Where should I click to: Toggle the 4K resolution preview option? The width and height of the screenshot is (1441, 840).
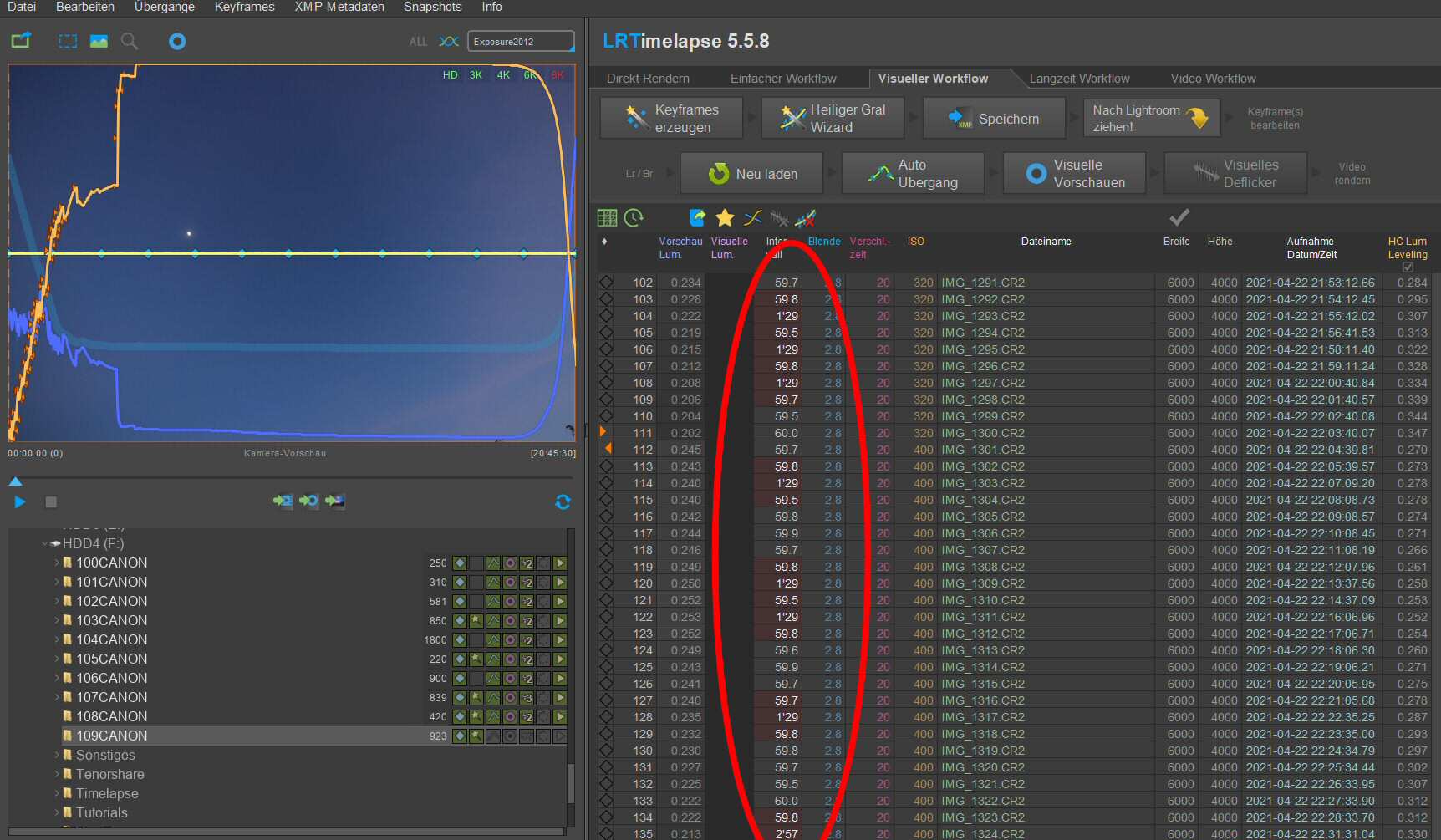click(503, 75)
